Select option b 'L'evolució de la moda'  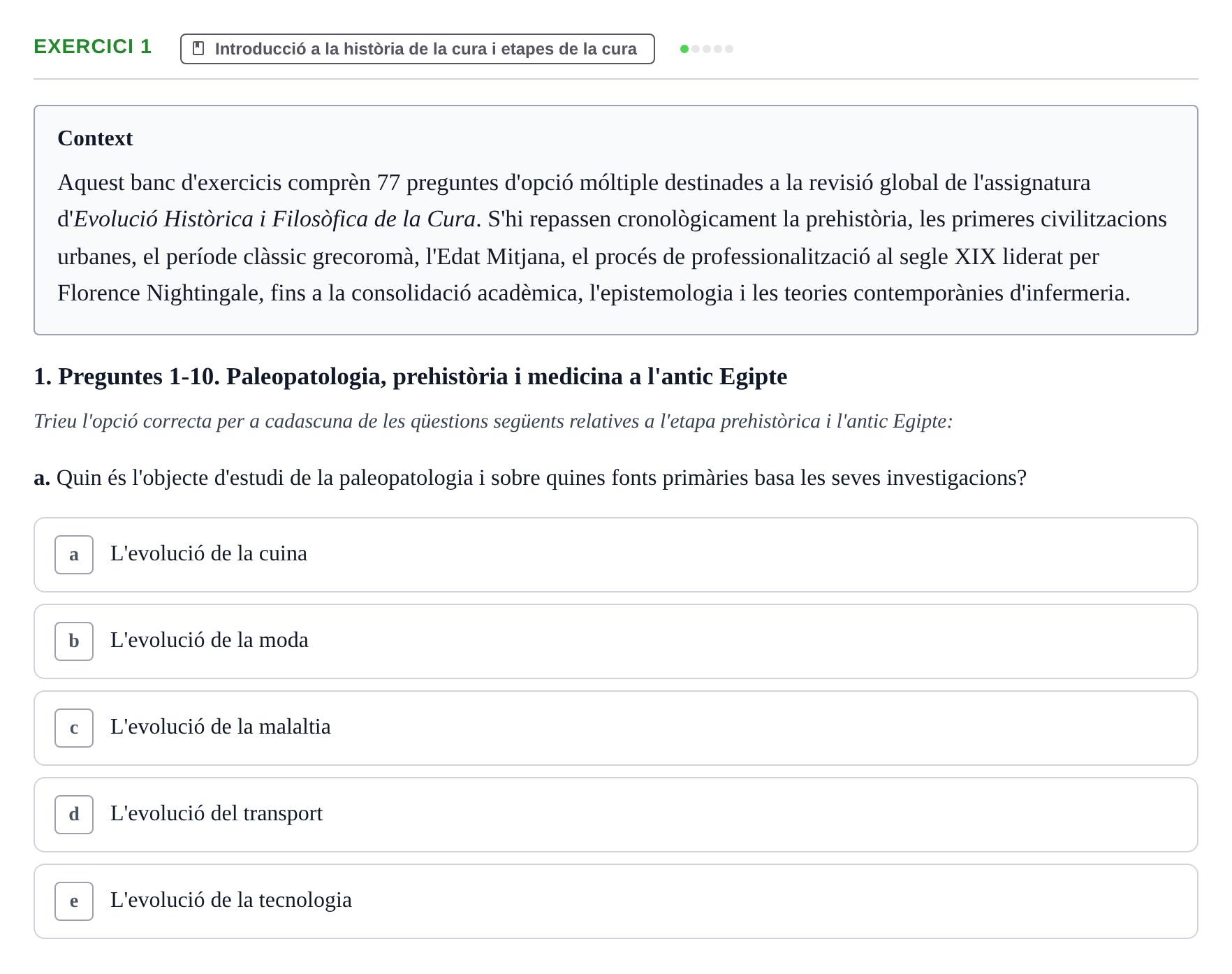(x=615, y=641)
